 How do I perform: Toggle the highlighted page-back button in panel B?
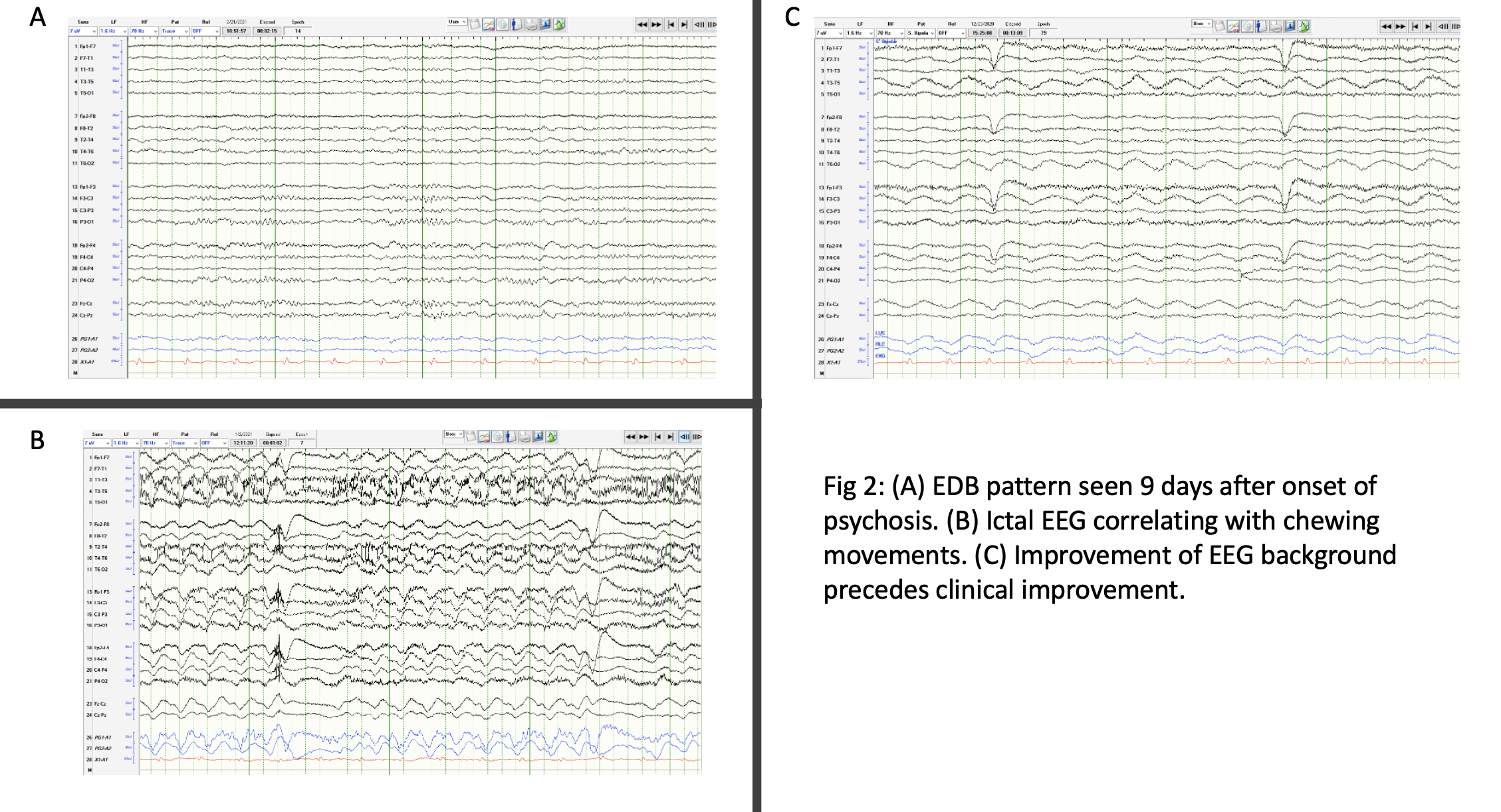(684, 437)
